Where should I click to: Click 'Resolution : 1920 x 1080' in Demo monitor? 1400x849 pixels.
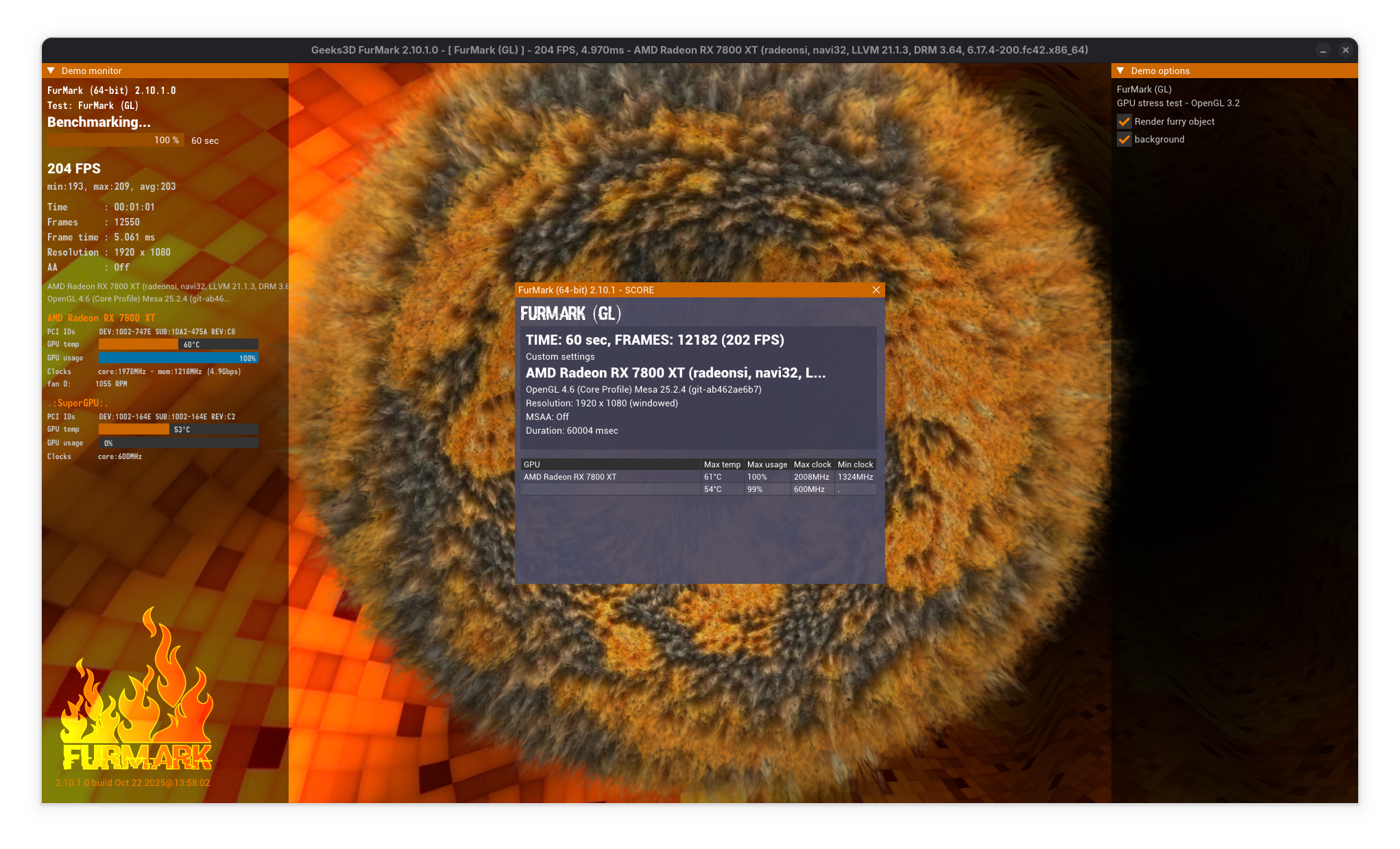tap(109, 252)
